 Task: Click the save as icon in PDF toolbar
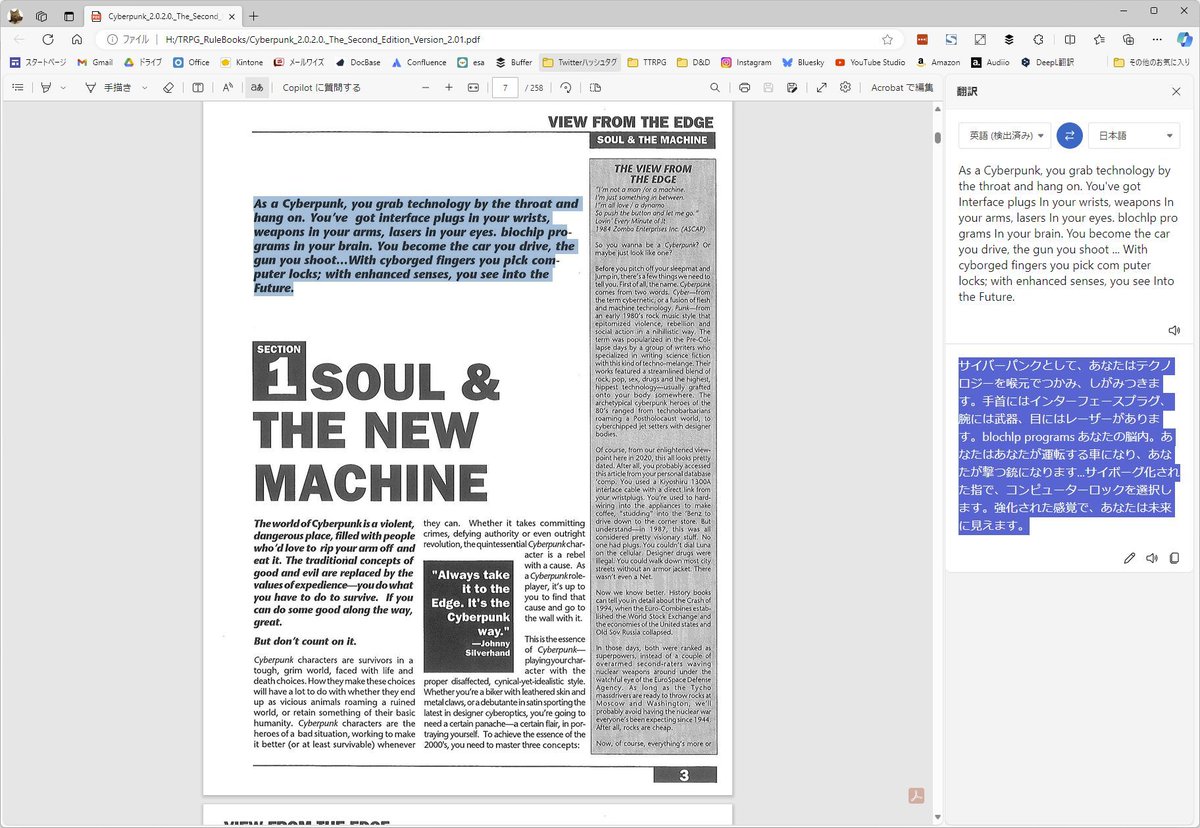click(792, 88)
